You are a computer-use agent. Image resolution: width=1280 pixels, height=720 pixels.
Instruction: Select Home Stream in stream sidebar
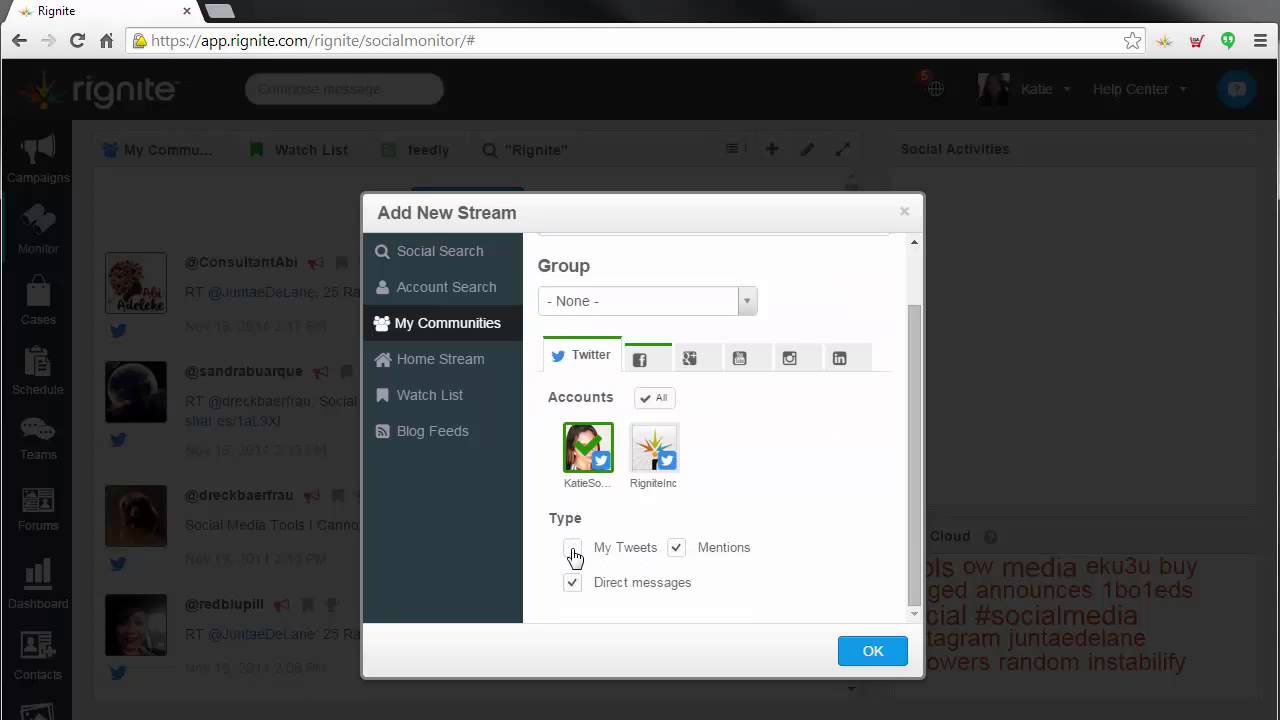(442, 359)
